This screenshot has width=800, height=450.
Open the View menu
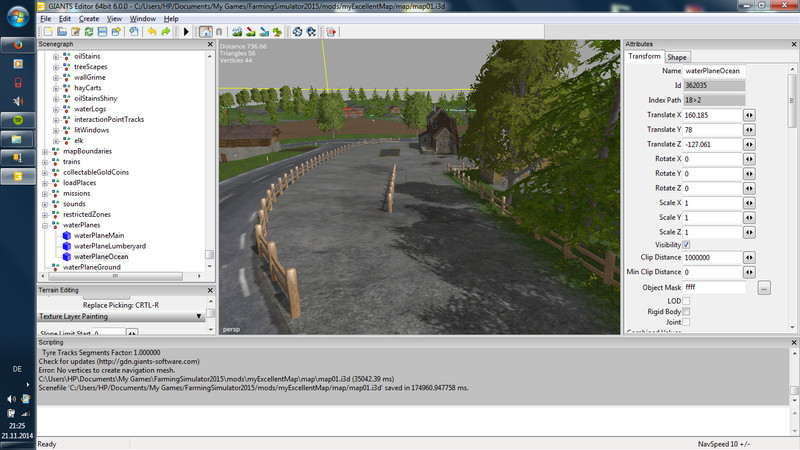114,19
